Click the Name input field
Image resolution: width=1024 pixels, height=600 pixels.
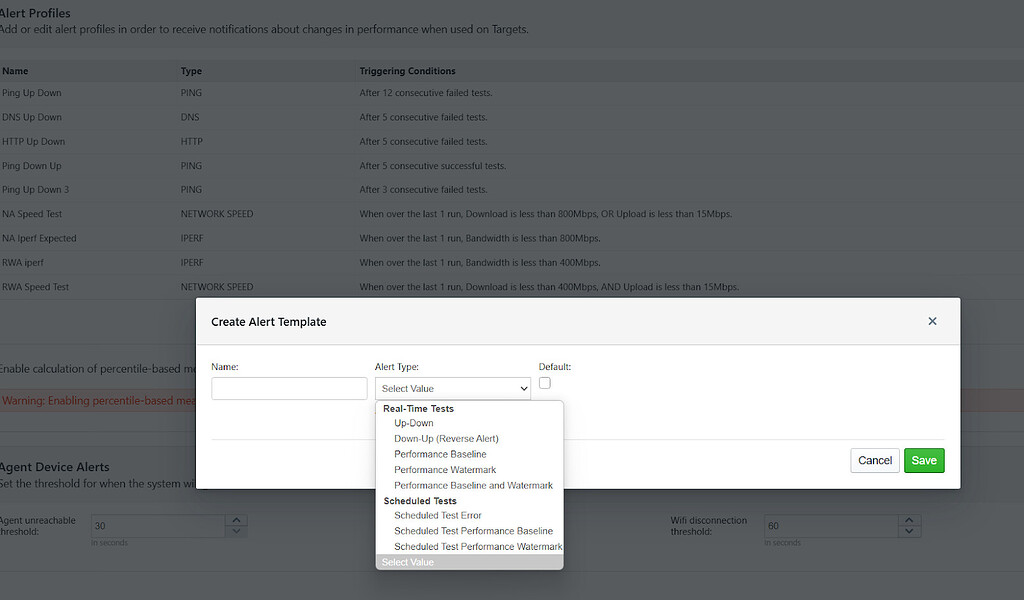click(289, 388)
